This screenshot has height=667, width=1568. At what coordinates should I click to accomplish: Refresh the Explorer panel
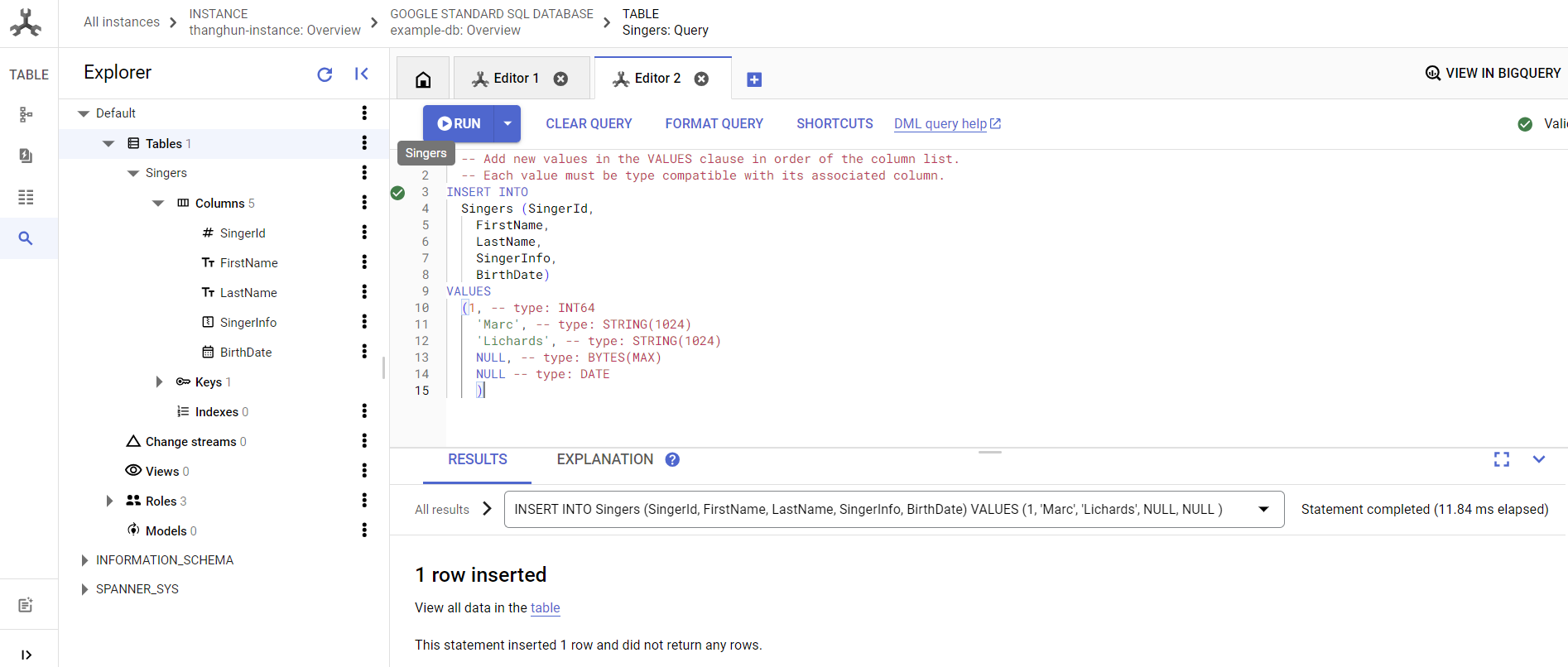(325, 74)
